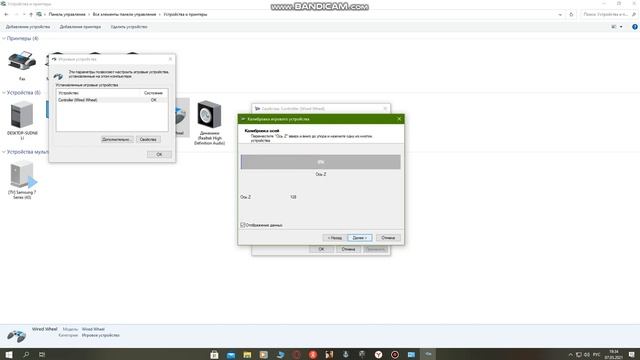
Task: Open File Explorer from taskbar
Action: [x=247, y=354]
